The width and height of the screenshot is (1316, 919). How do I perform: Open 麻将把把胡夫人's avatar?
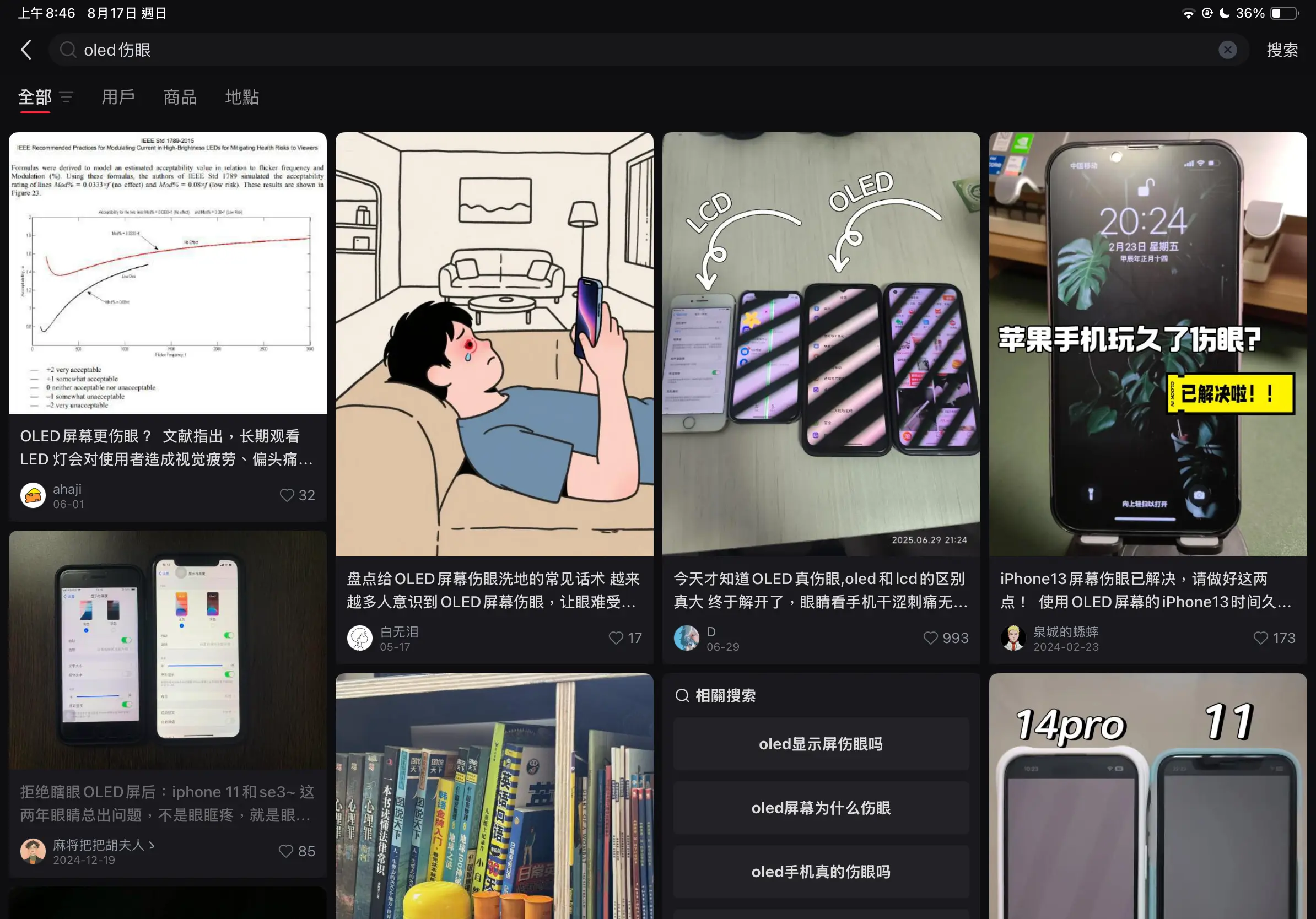pos(33,851)
